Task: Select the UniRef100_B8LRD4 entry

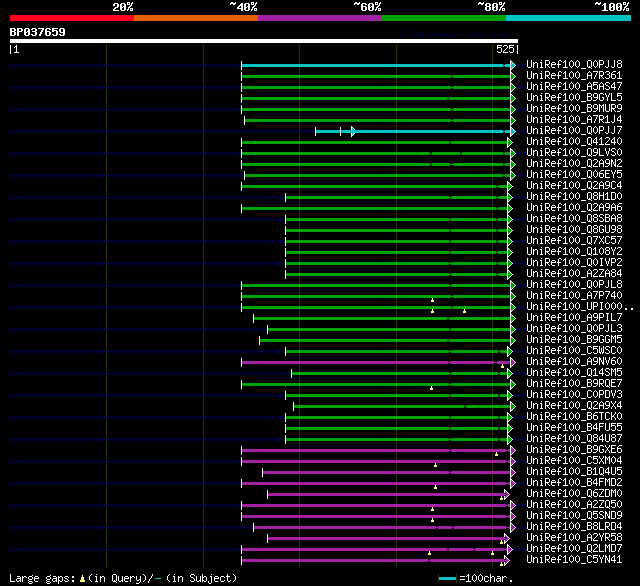Action: pyautogui.click(x=574, y=527)
